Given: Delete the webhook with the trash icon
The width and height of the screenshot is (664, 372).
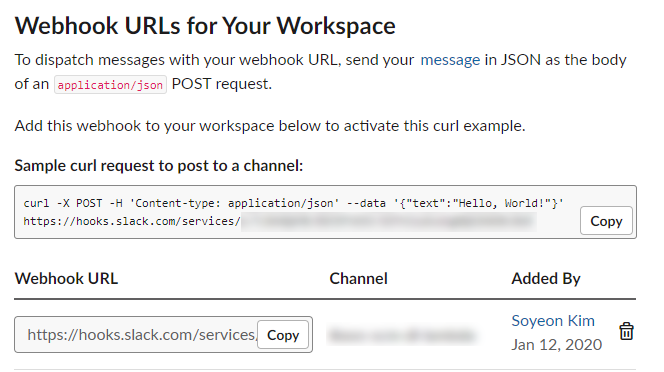Looking at the screenshot, I should tap(626, 331).
